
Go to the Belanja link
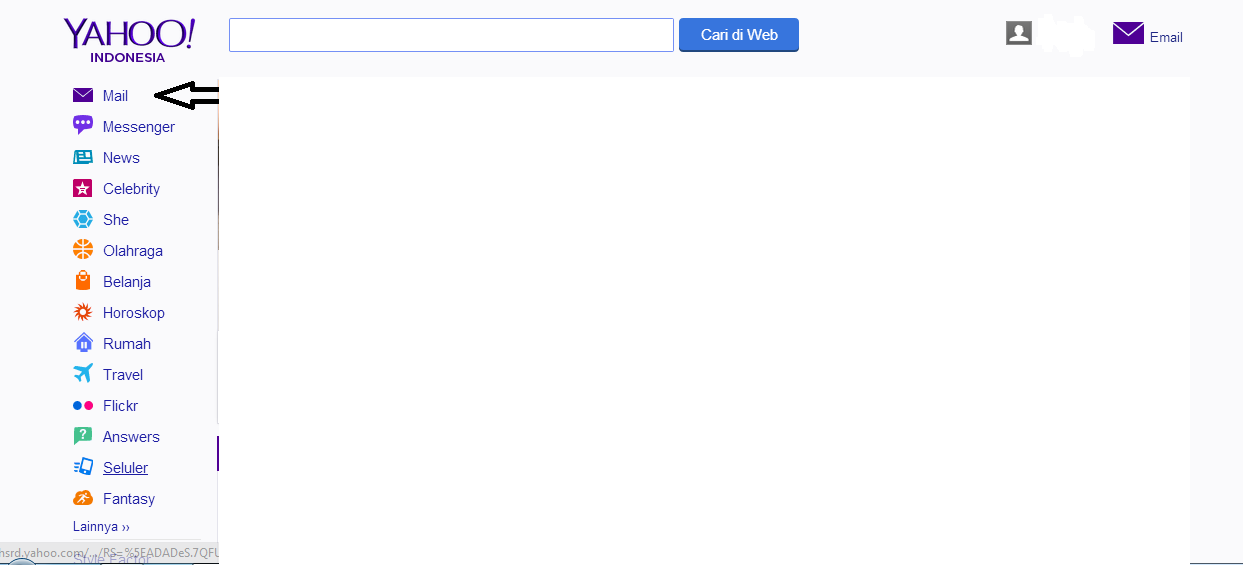click(x=127, y=282)
